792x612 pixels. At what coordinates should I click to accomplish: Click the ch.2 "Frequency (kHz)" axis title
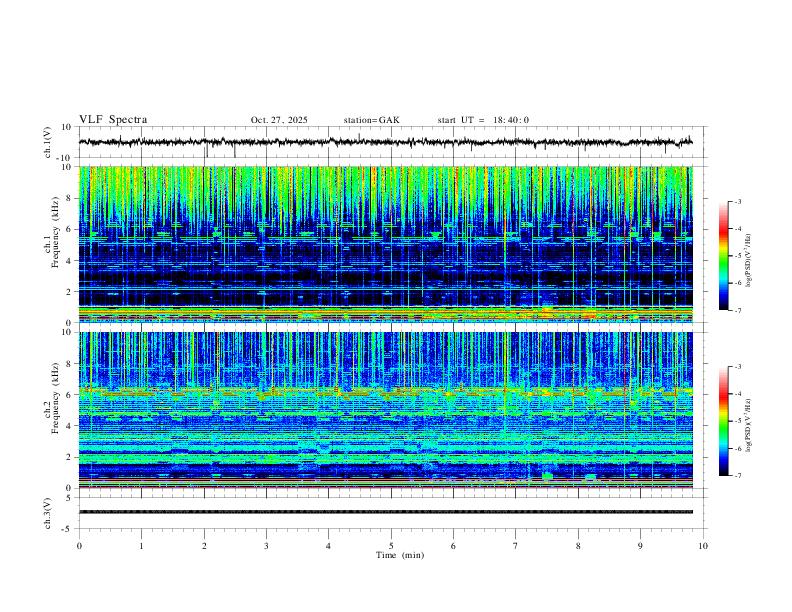[55, 398]
